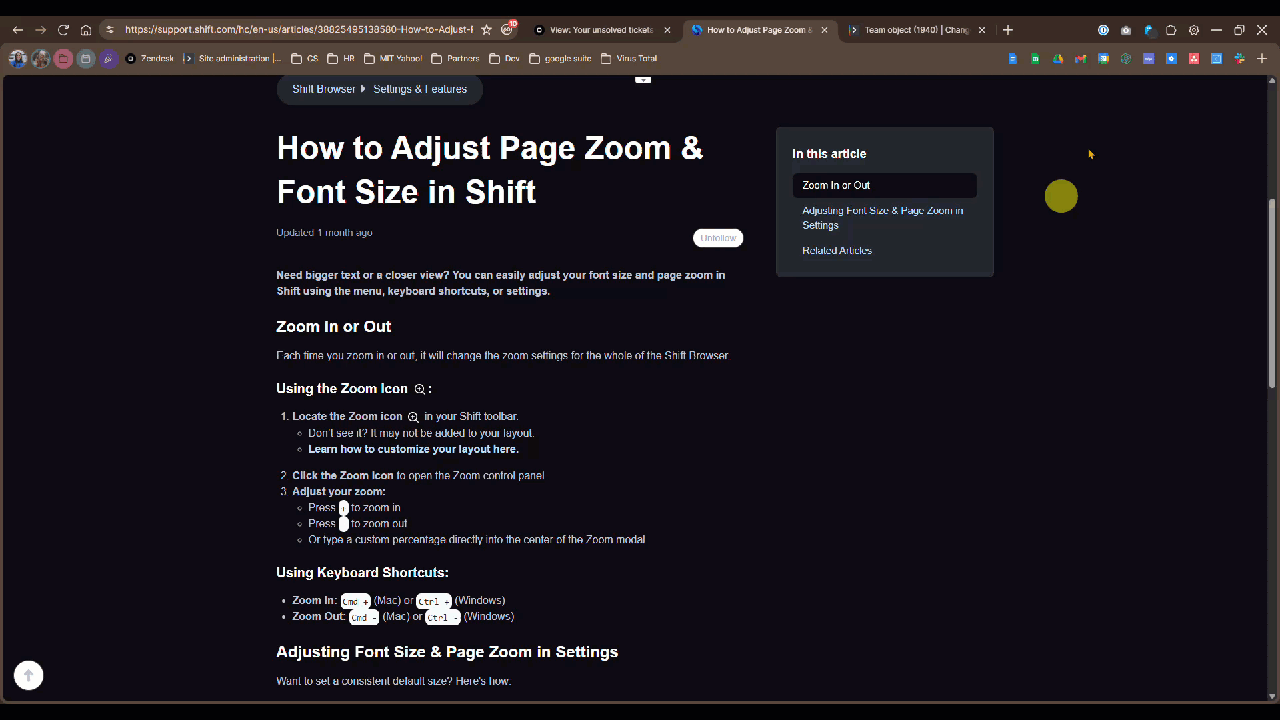Switch to the 'View: Your unsolved tickets' tab
Screen dimensions: 1280x720
click(x=595, y=30)
